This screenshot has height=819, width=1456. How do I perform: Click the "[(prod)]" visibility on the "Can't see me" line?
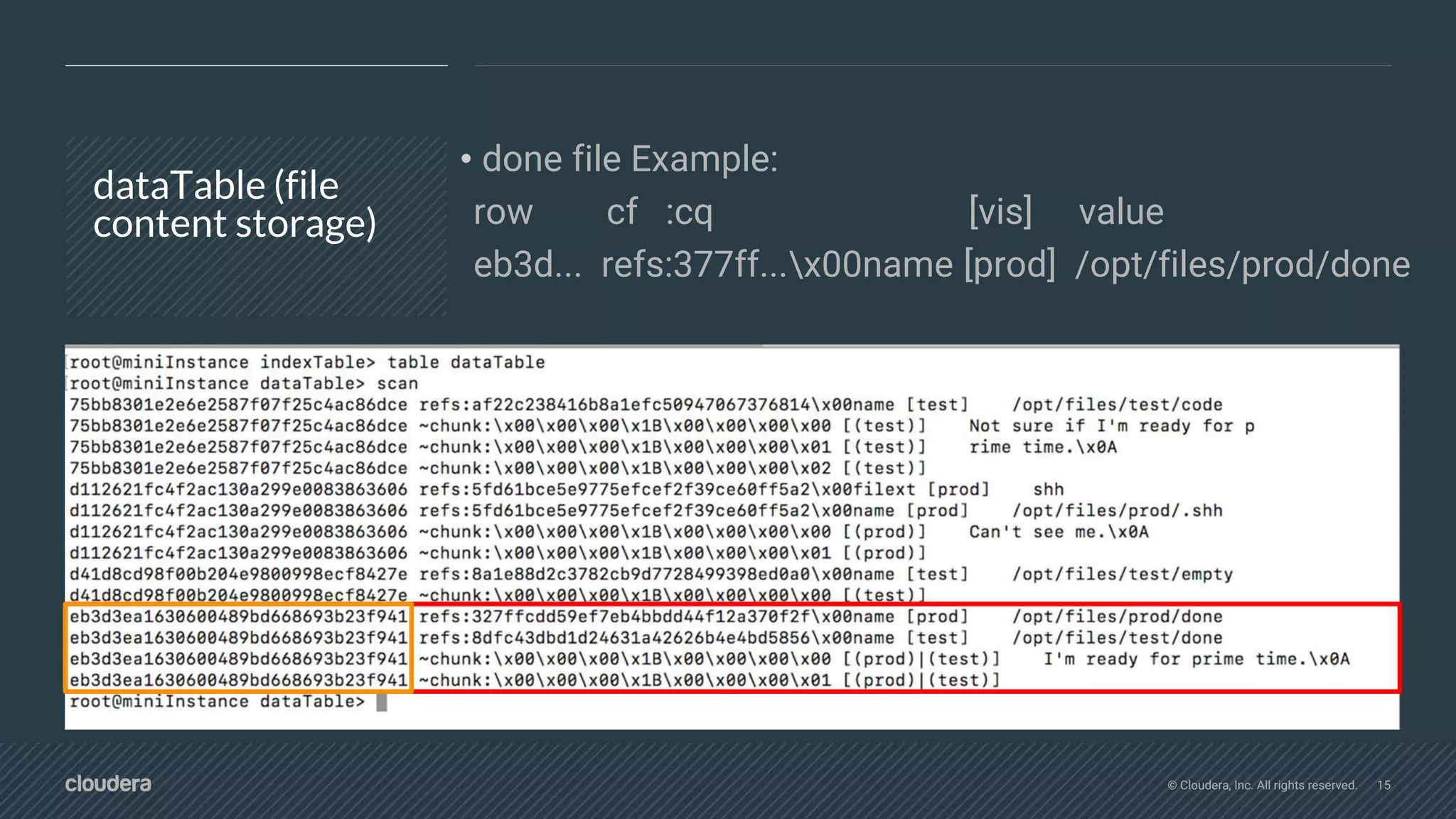coord(884,532)
